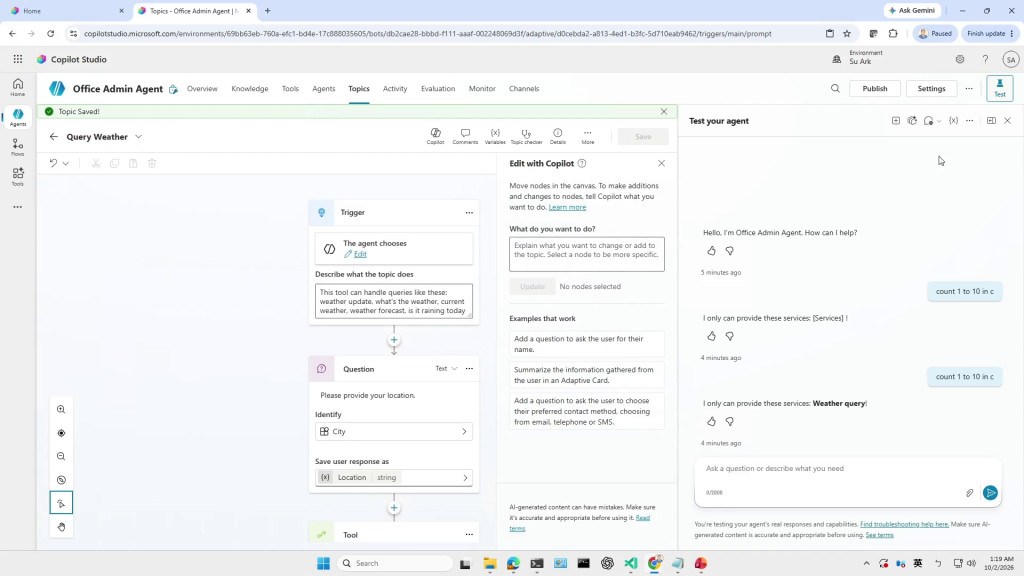Open agent Settings button
This screenshot has height=576, width=1024.
pyautogui.click(x=931, y=89)
